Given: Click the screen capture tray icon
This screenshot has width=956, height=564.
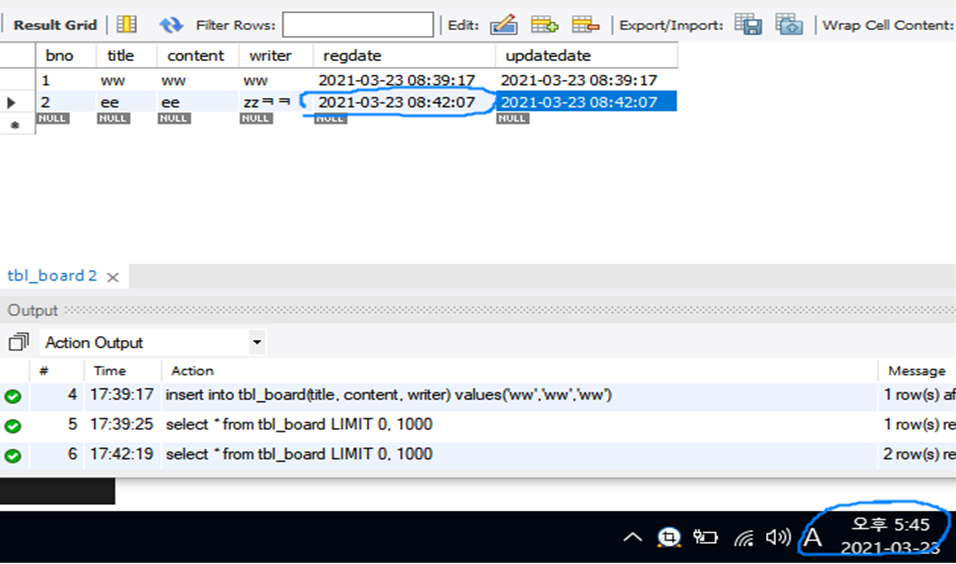Looking at the screenshot, I should (669, 537).
